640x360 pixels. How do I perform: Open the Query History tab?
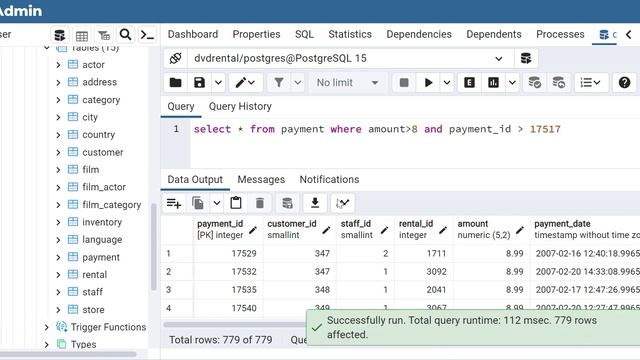coord(240,107)
